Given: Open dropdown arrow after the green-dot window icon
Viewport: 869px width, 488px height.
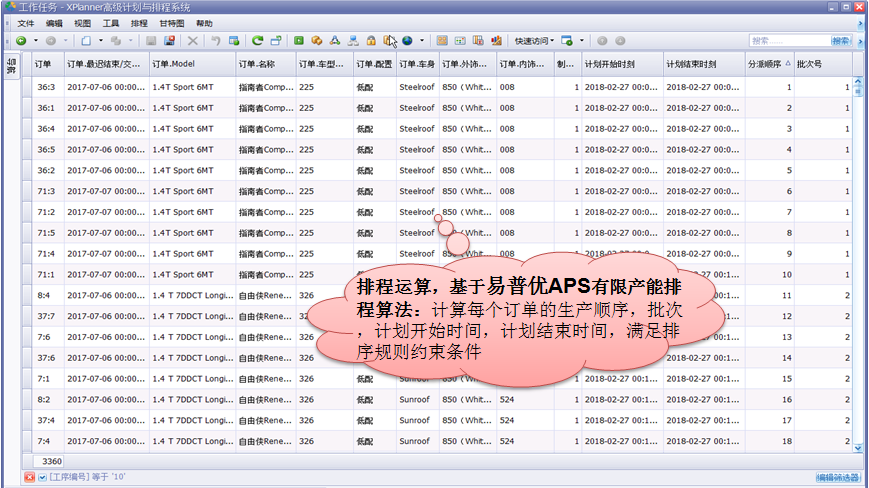Looking at the screenshot, I should click(x=581, y=41).
